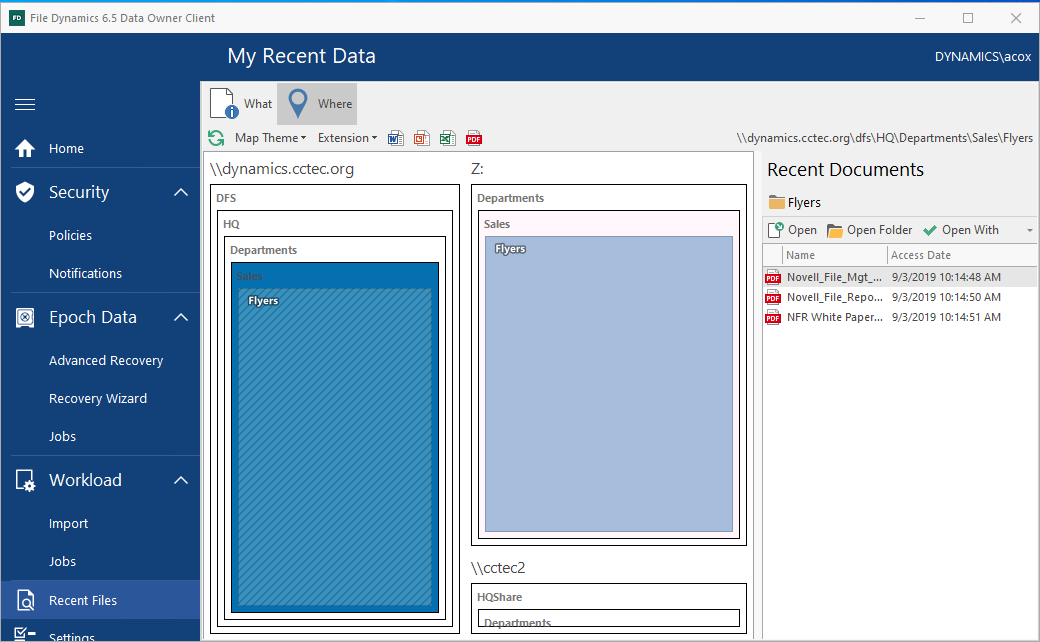Collapse the Epoch Data section

click(180, 317)
